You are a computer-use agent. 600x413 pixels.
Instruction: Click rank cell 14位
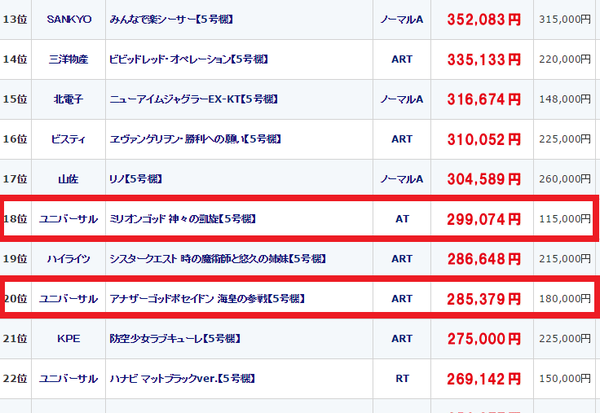click(15, 59)
